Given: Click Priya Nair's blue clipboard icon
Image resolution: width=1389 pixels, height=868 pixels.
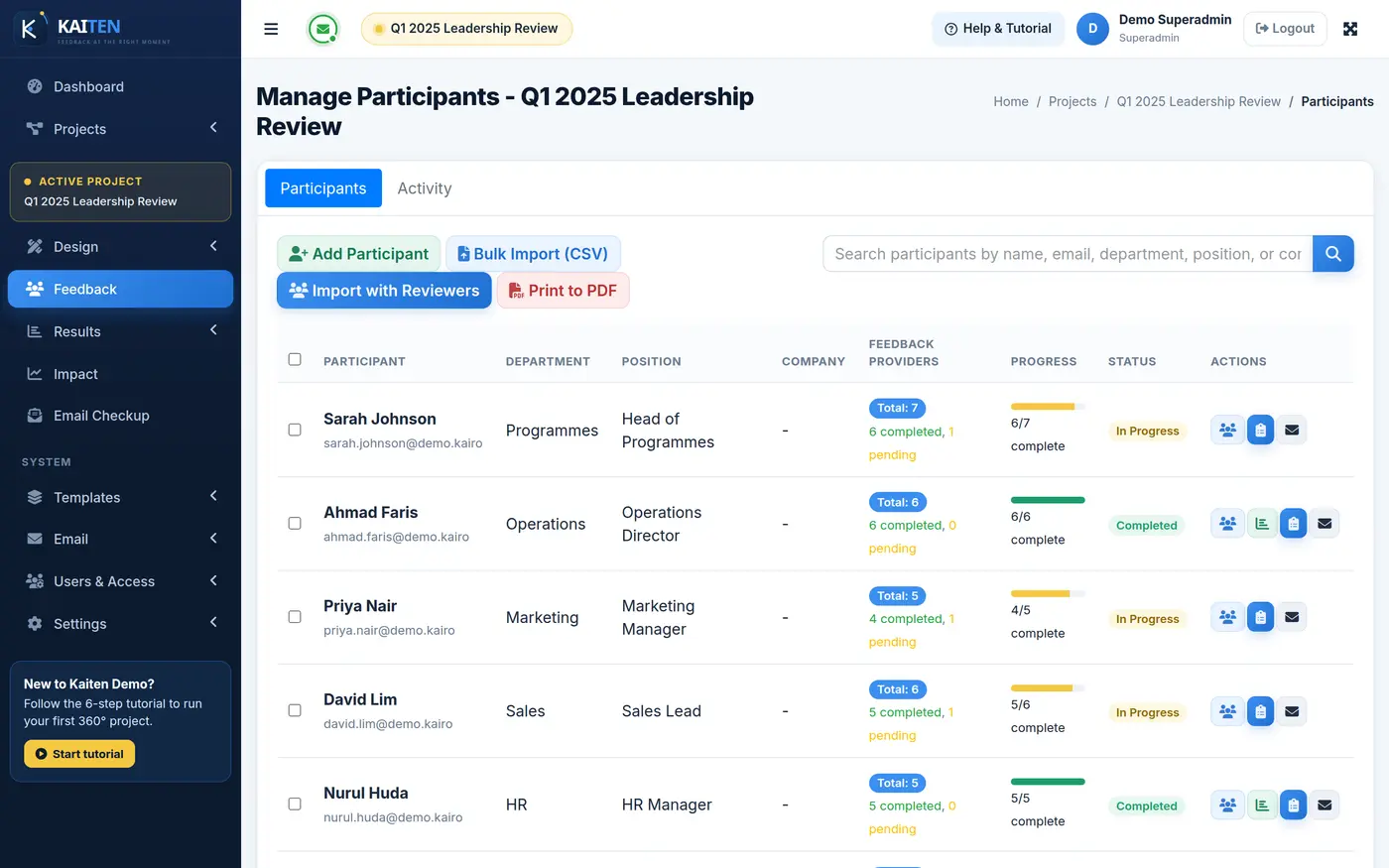Looking at the screenshot, I should [x=1260, y=617].
